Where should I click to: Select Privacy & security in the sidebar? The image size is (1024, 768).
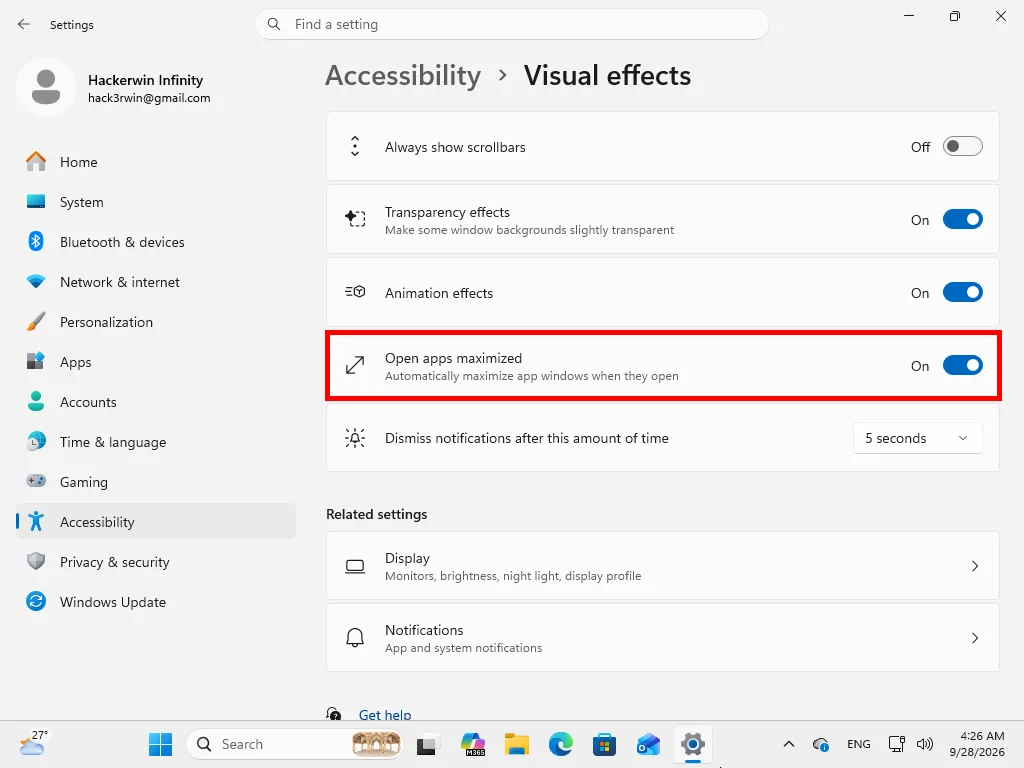(x=155, y=562)
